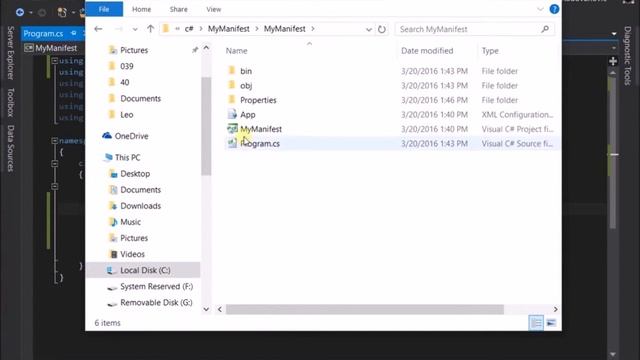Click the Search MyManifest box

(474, 29)
